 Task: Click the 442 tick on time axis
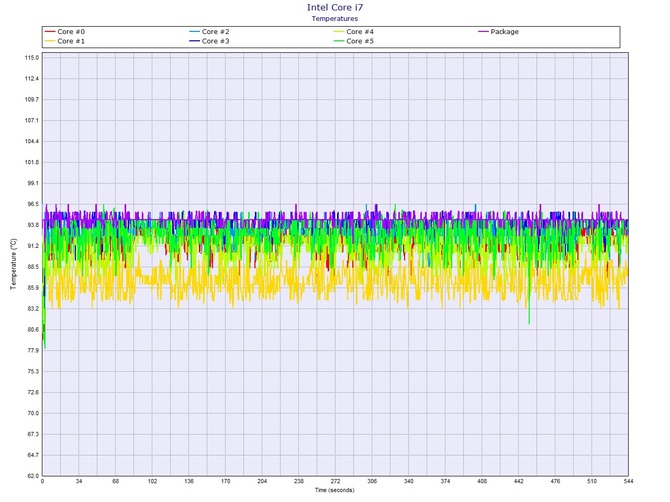pos(518,481)
